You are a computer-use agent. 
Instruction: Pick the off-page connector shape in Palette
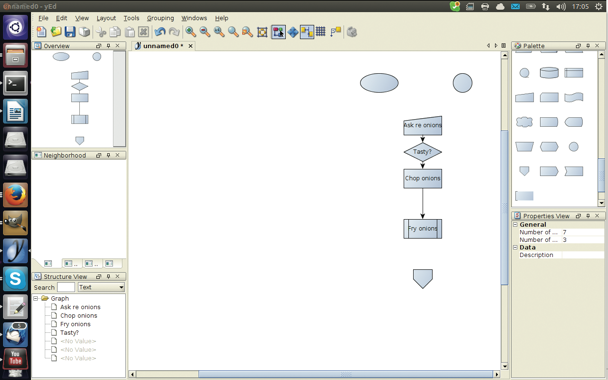pos(524,171)
